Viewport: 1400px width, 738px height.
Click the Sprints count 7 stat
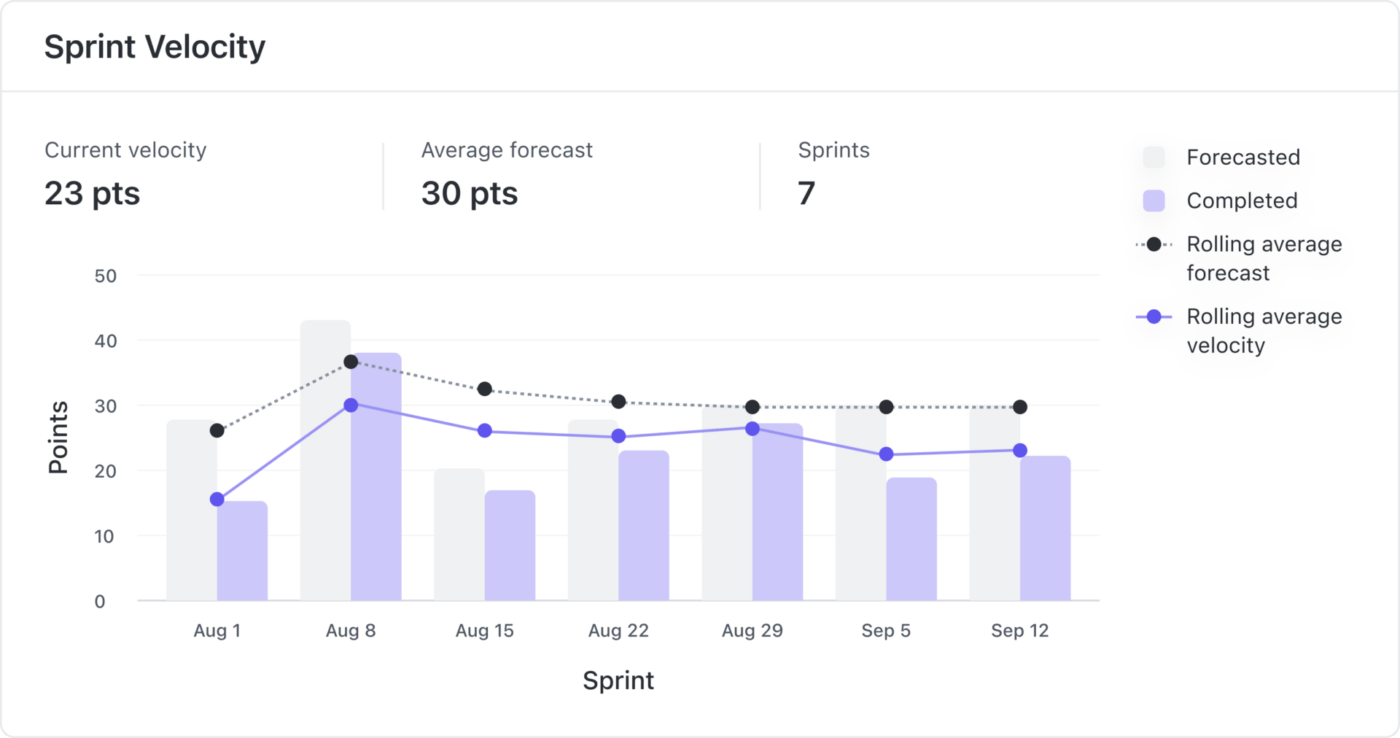click(807, 192)
